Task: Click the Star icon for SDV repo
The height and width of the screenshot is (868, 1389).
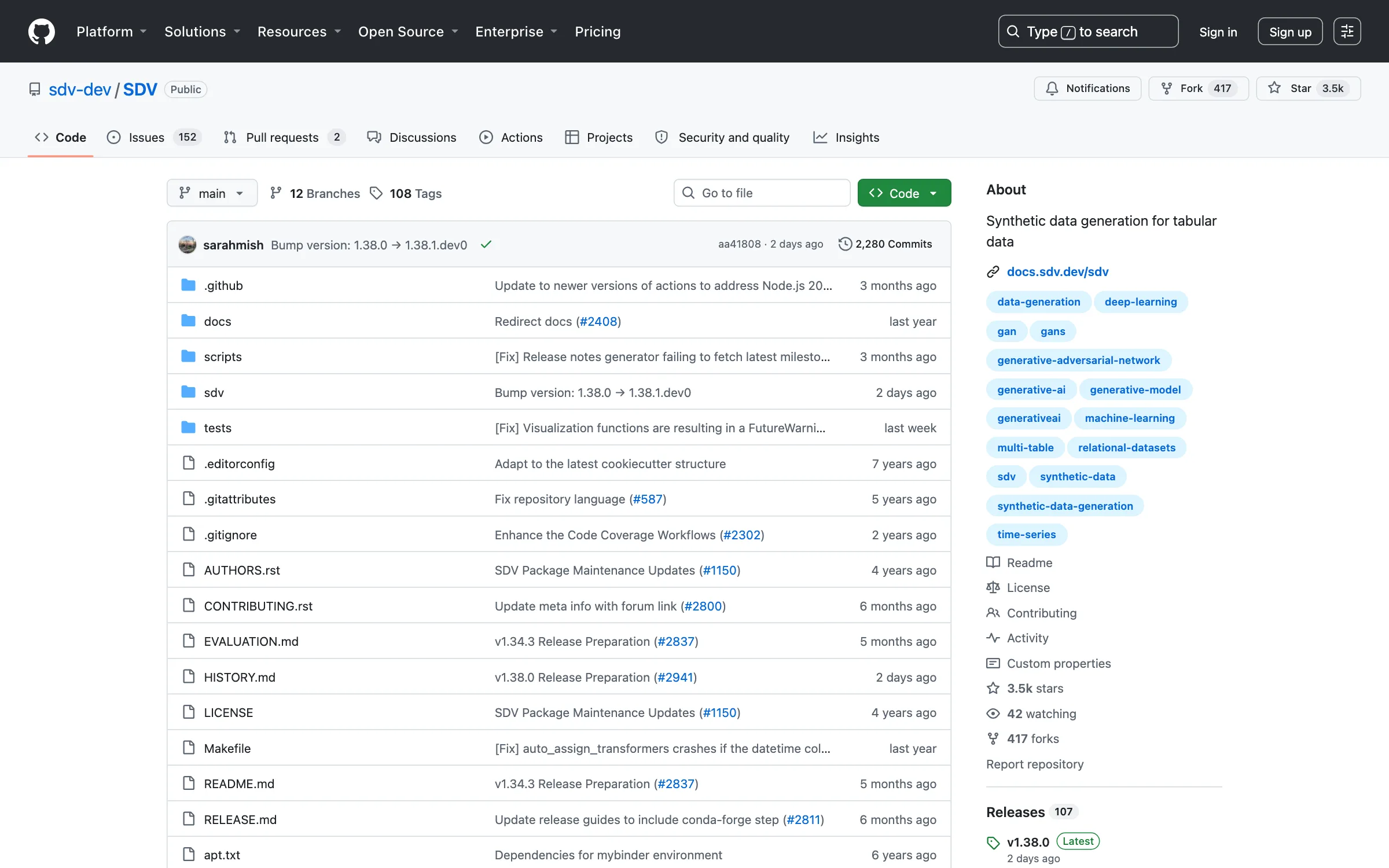Action: (x=1274, y=88)
